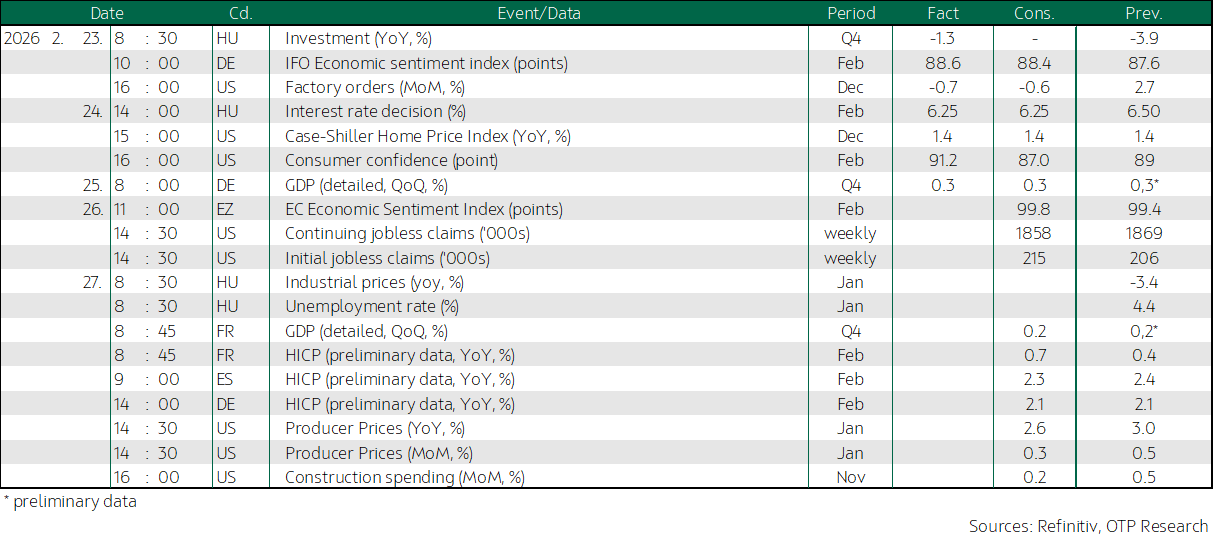Select the Investment (YoY, %) row

coord(606,38)
